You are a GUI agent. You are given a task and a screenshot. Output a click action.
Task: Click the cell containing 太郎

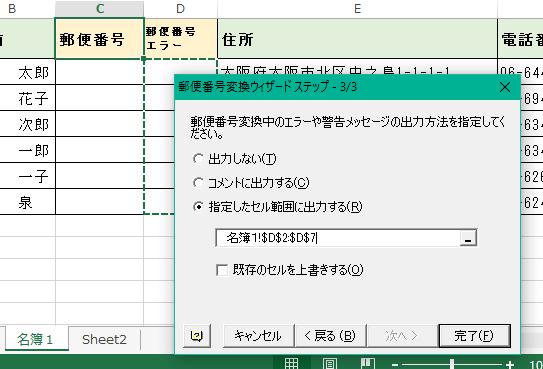(x=27, y=72)
